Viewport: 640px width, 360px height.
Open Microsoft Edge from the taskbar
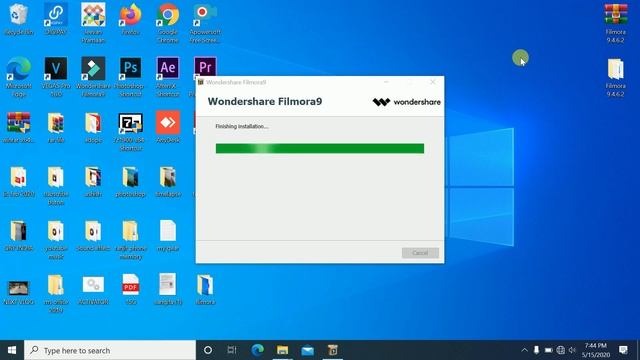click(x=258, y=350)
